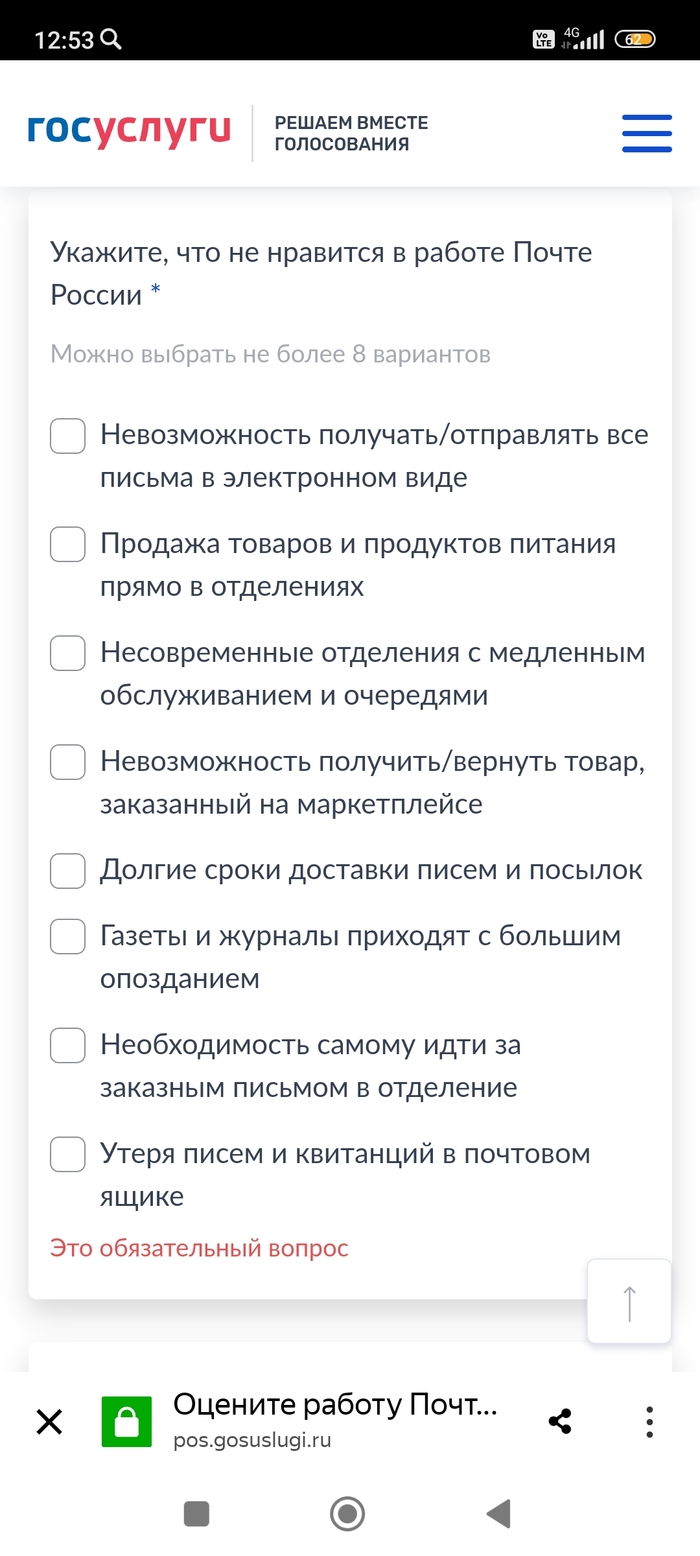Check the electronic letters impossibility option
700x1556 pixels.
click(68, 436)
